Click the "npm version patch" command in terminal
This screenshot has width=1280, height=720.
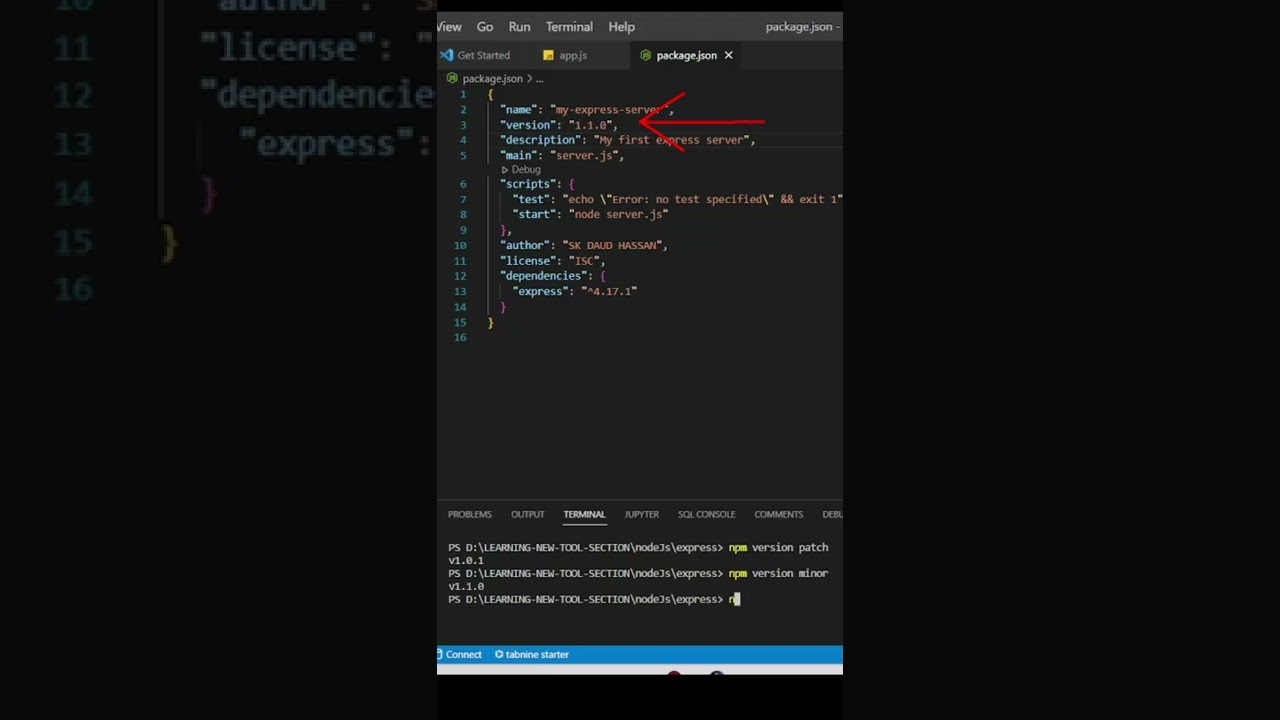778,547
